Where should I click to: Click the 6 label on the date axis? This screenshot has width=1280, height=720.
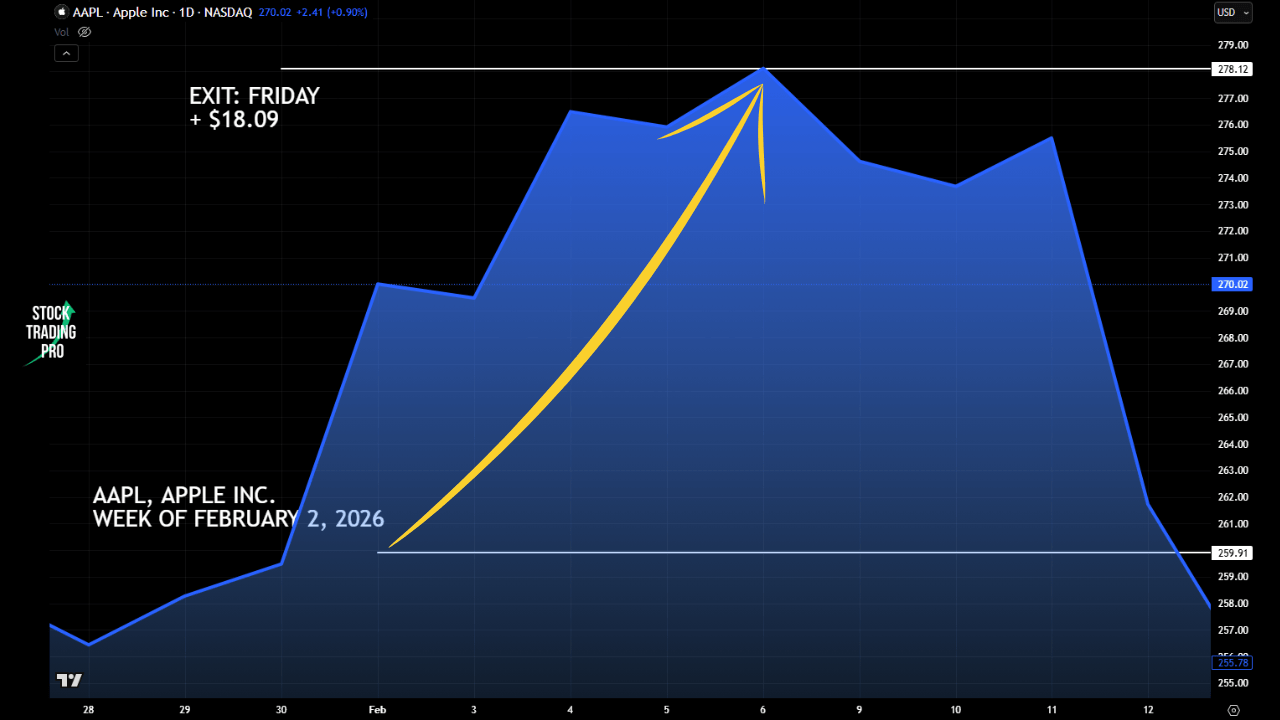pyautogui.click(x=763, y=709)
